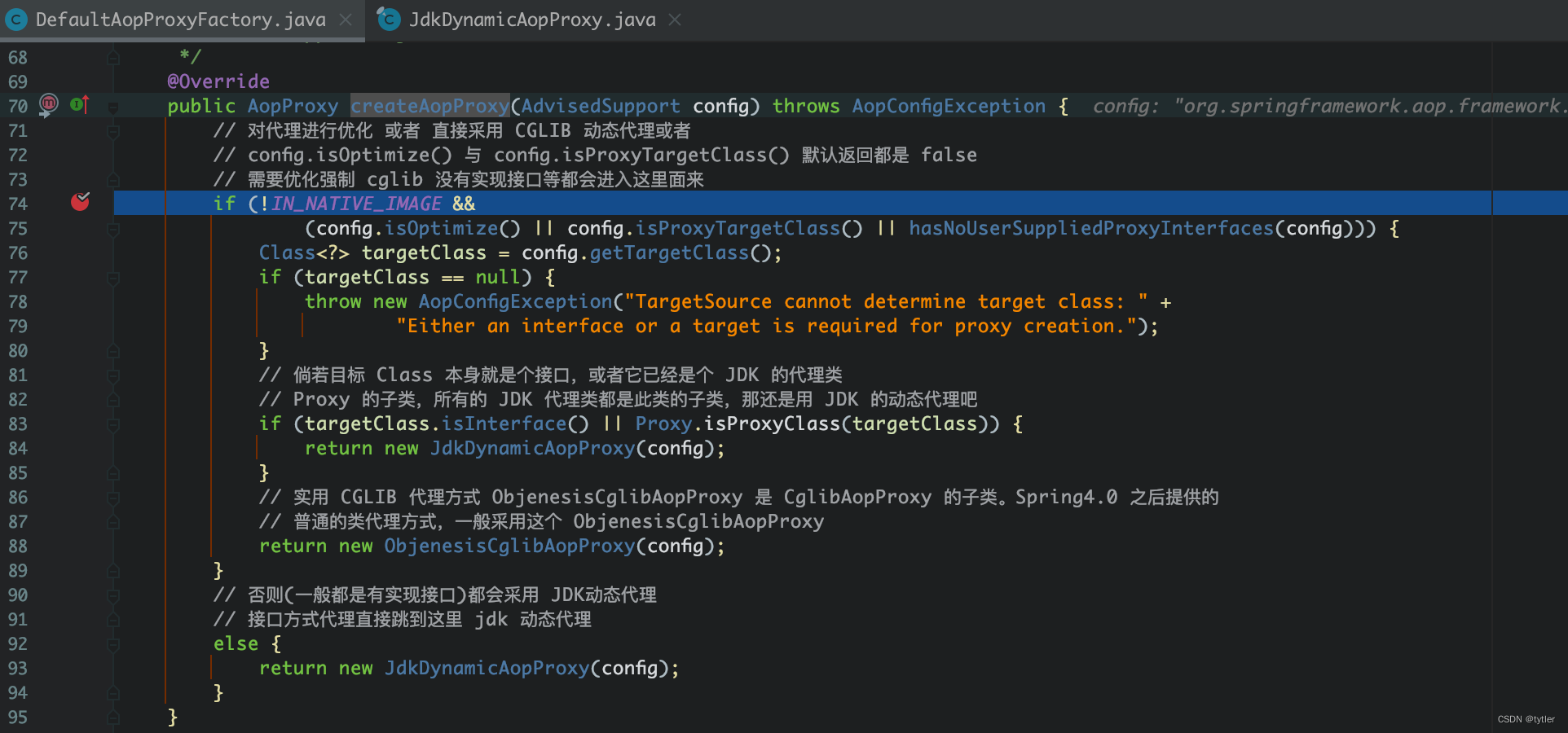Click Proxy.isProxyClass on line 83

pos(738,424)
